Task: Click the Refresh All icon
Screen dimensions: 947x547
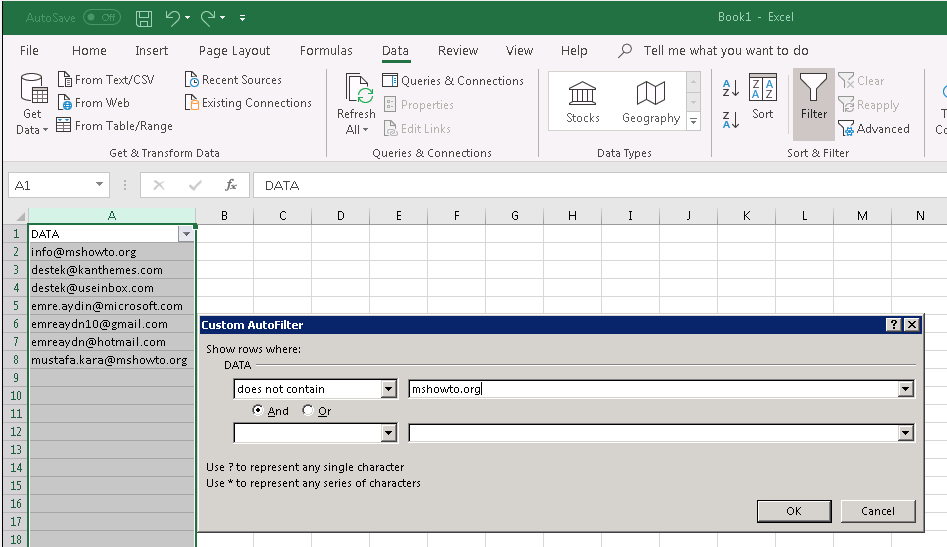Action: point(359,89)
